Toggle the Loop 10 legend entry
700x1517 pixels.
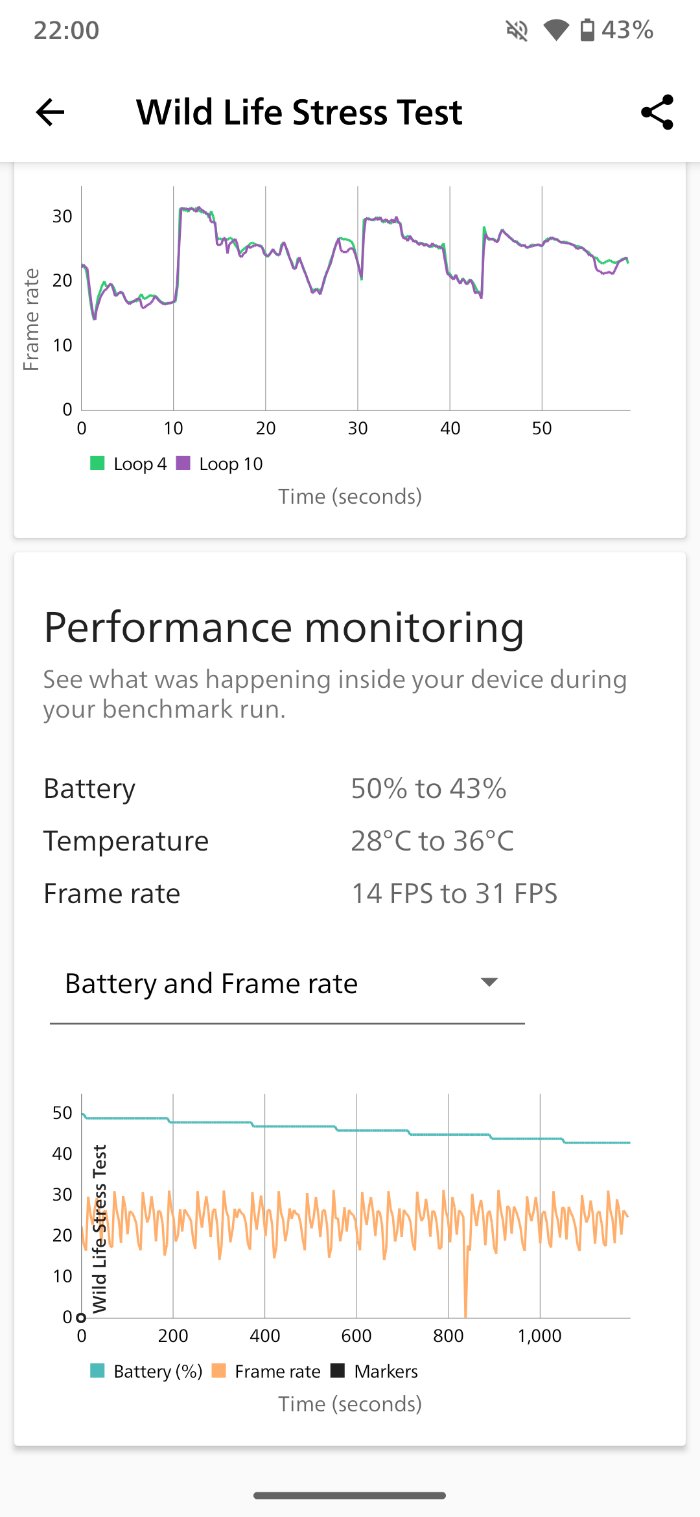coord(220,464)
